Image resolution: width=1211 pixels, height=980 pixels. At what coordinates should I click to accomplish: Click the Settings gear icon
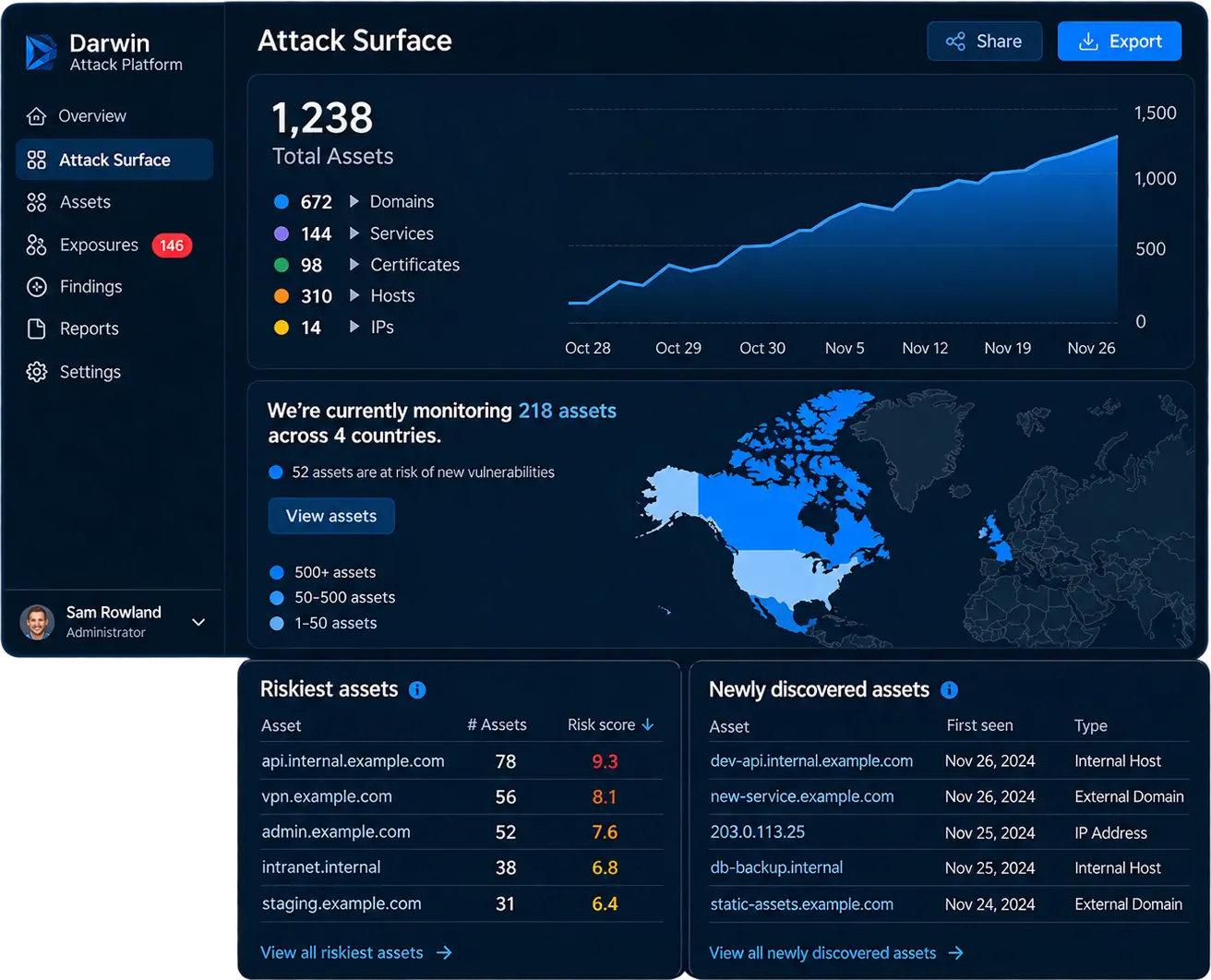point(37,372)
